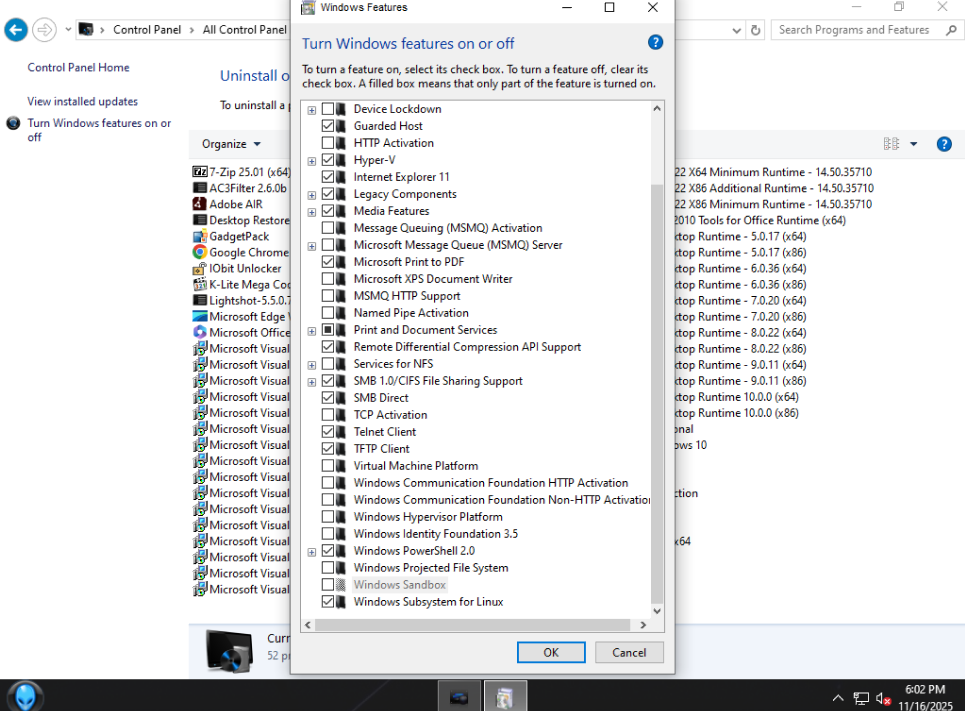Select IObit Unlocker program icon
The width and height of the screenshot is (965, 711).
199,268
